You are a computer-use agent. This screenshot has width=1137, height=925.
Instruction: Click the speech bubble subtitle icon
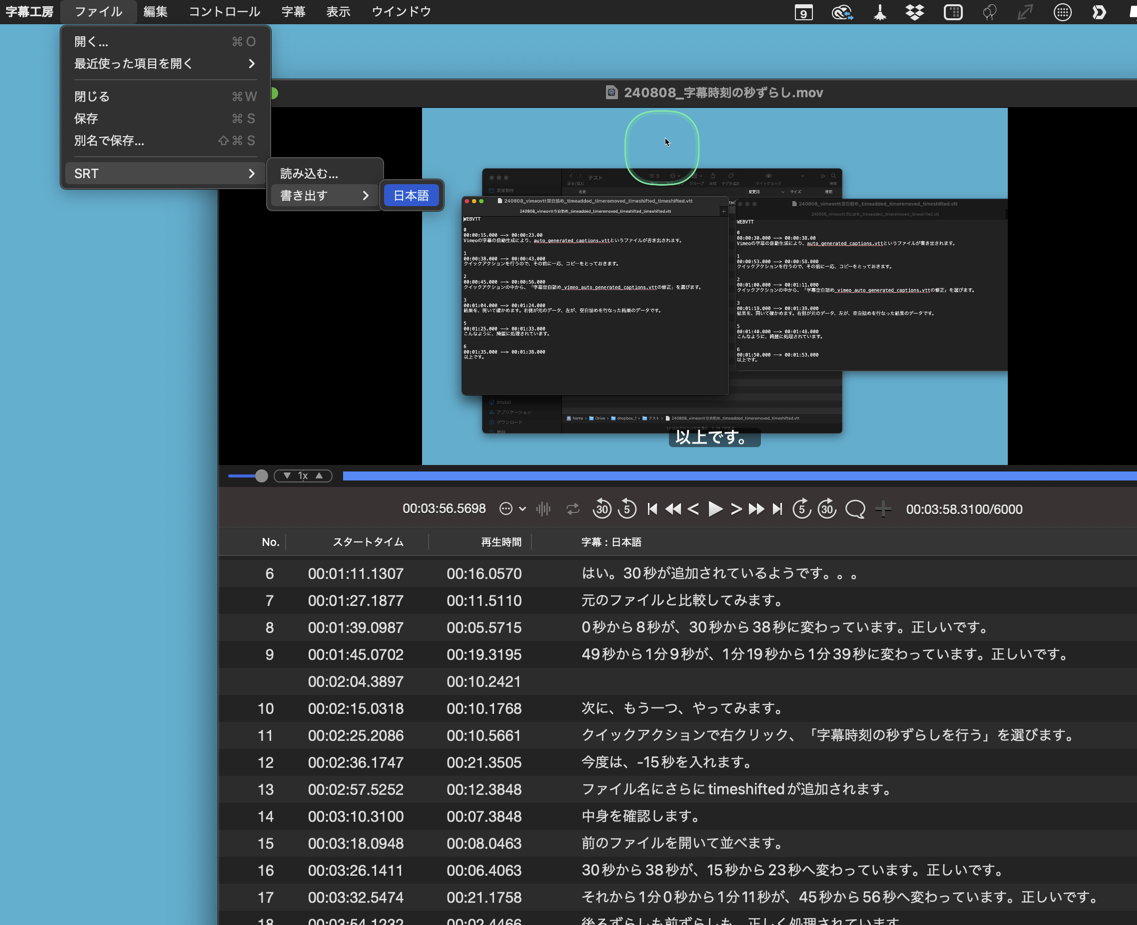pyautogui.click(x=855, y=509)
